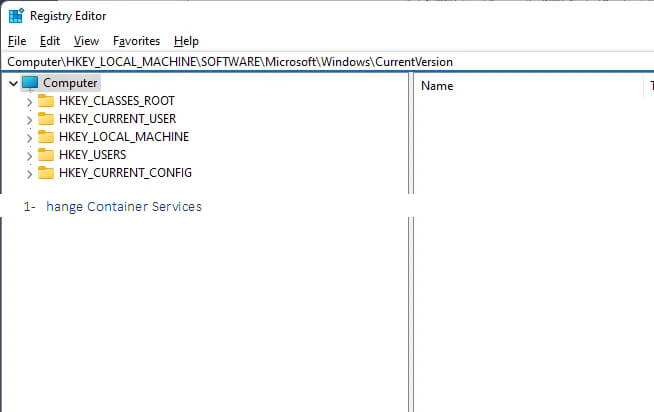654x412 pixels.
Task: Open the Help menu
Action: [x=186, y=41]
